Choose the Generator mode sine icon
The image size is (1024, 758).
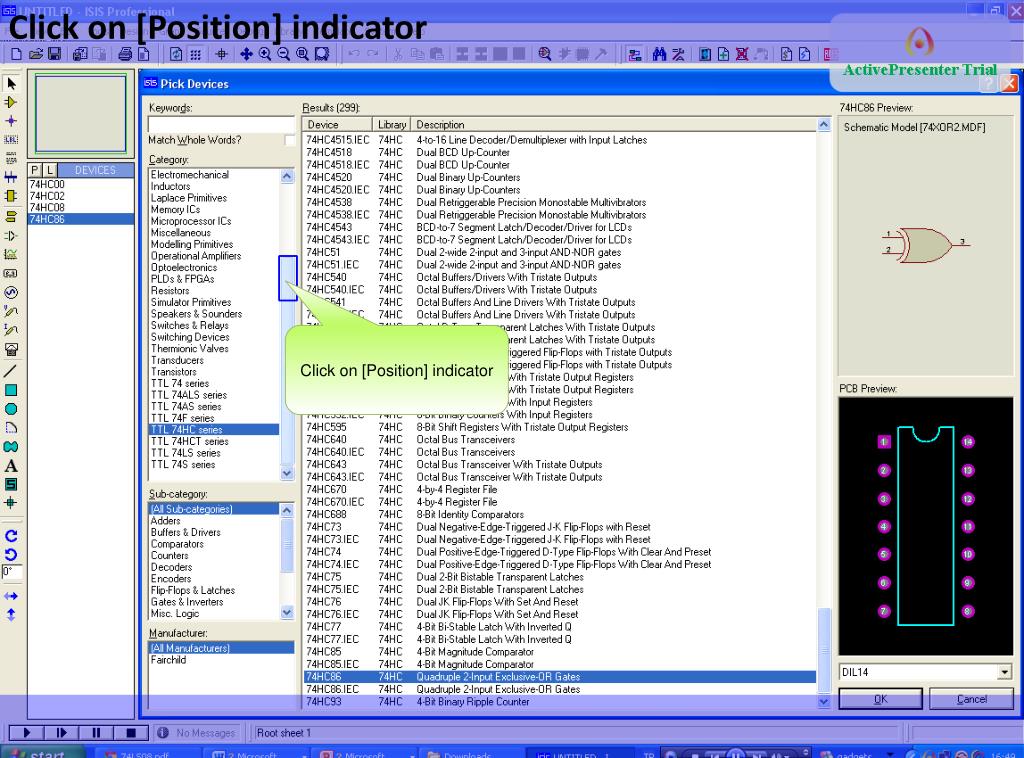pos(11,292)
